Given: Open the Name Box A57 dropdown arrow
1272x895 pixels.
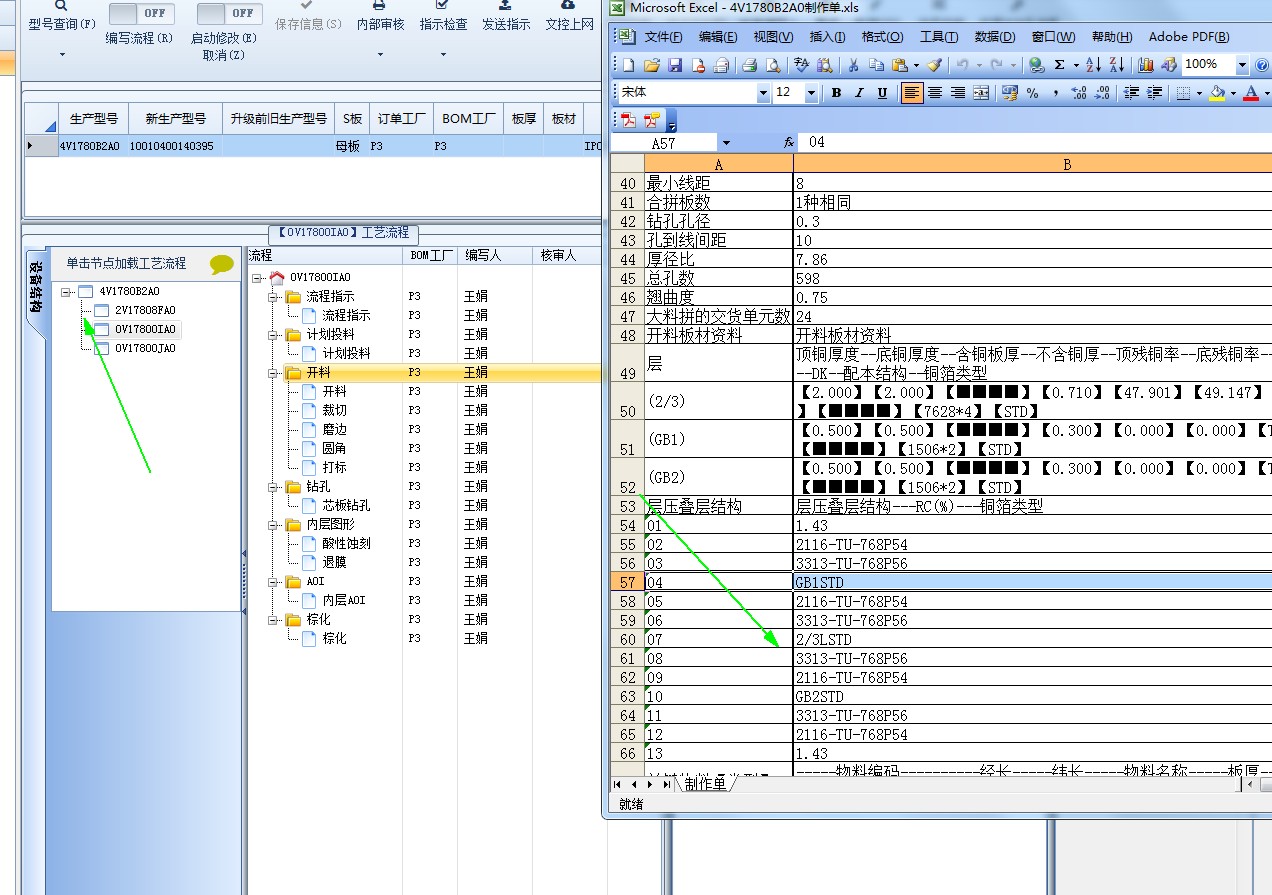Looking at the screenshot, I should pos(726,143).
